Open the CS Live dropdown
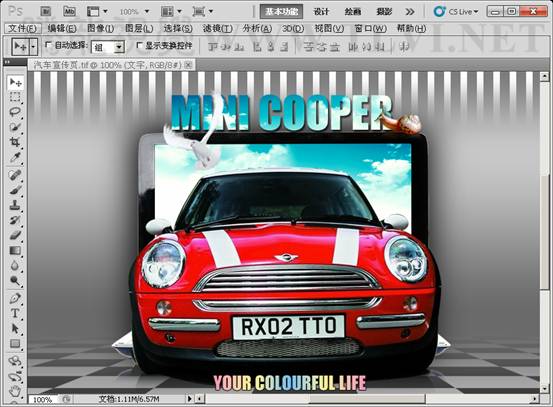553x407 pixels. 456,12
